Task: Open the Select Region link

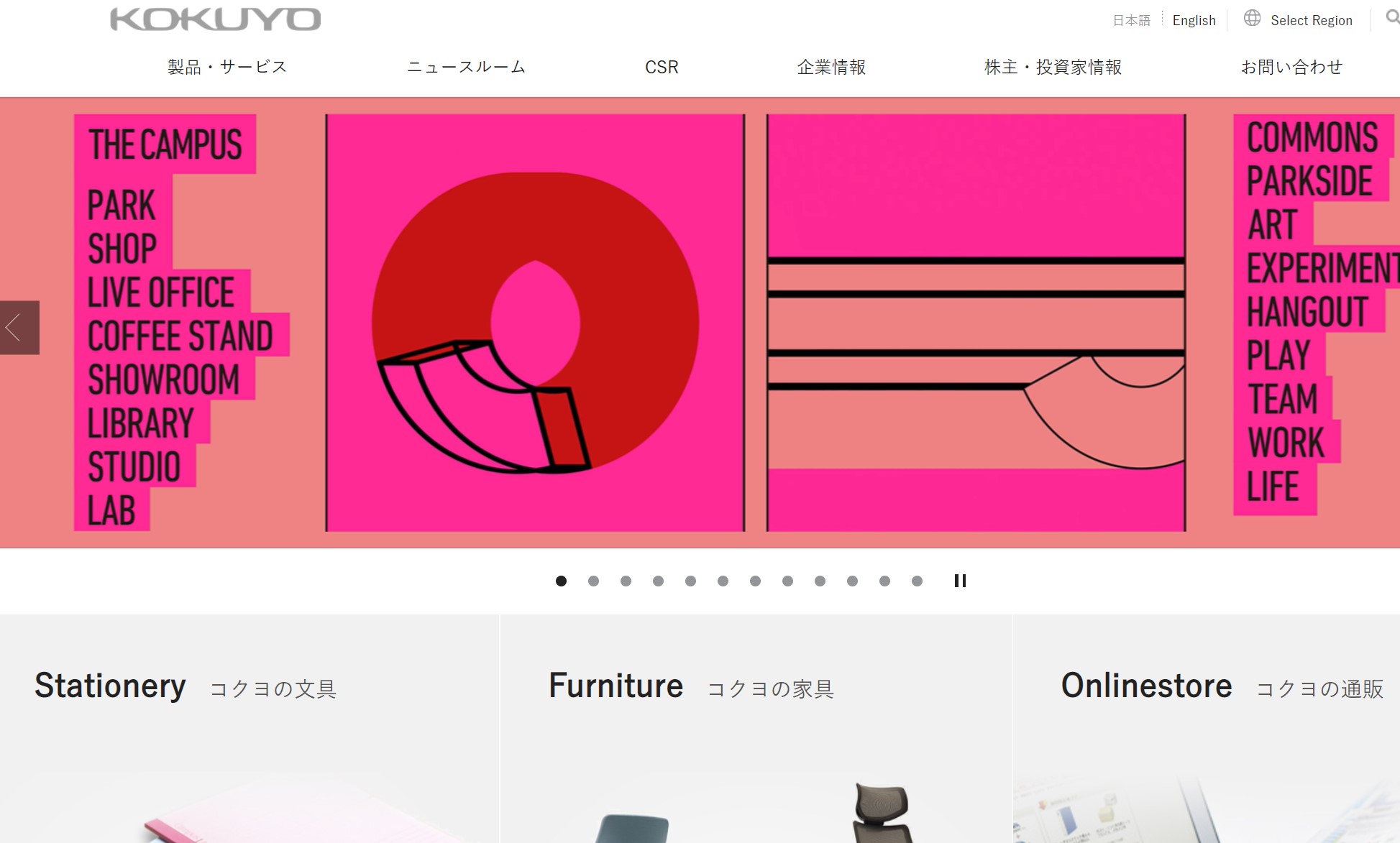Action: tap(1311, 20)
